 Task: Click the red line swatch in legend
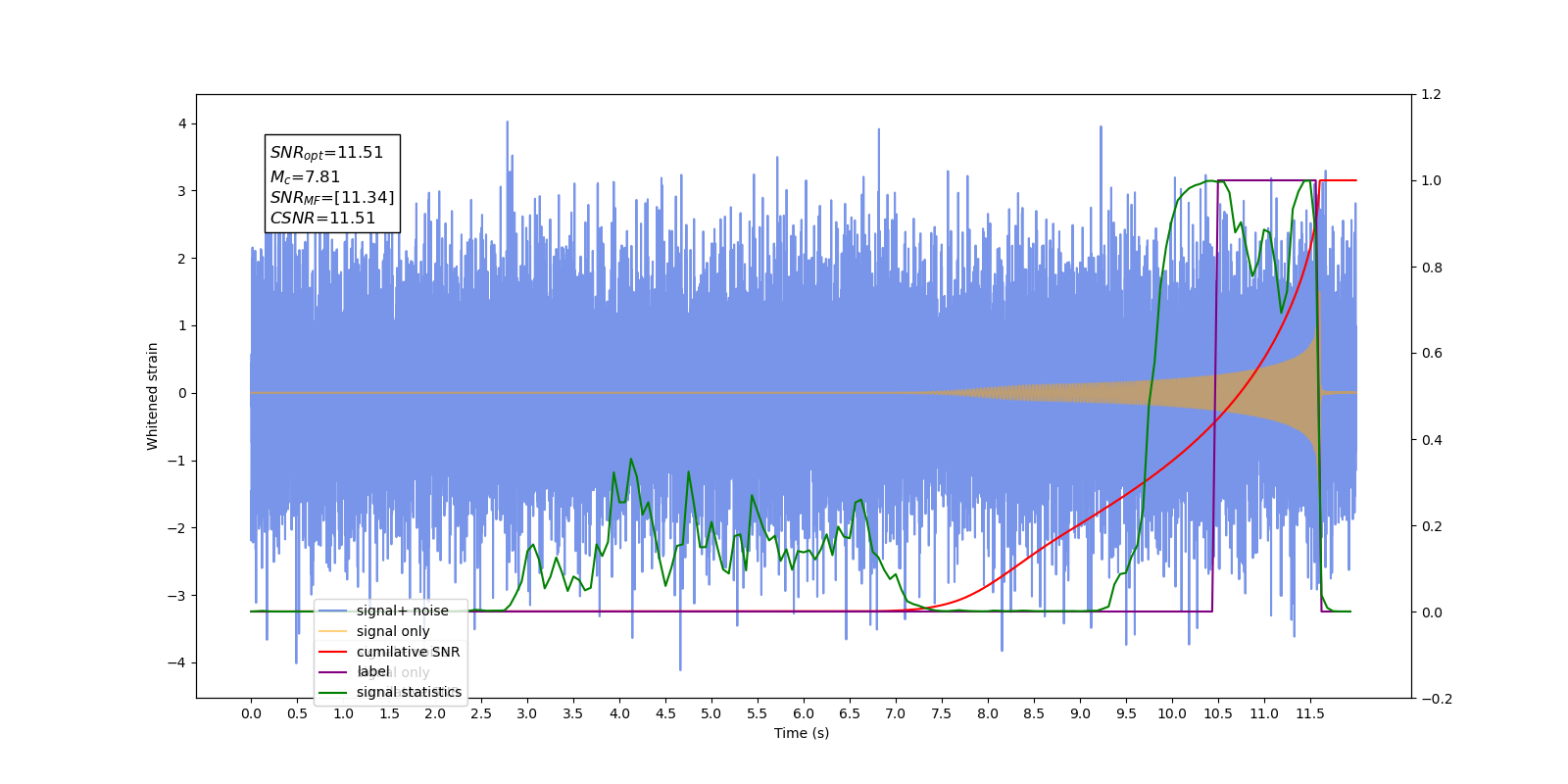pyautogui.click(x=333, y=652)
